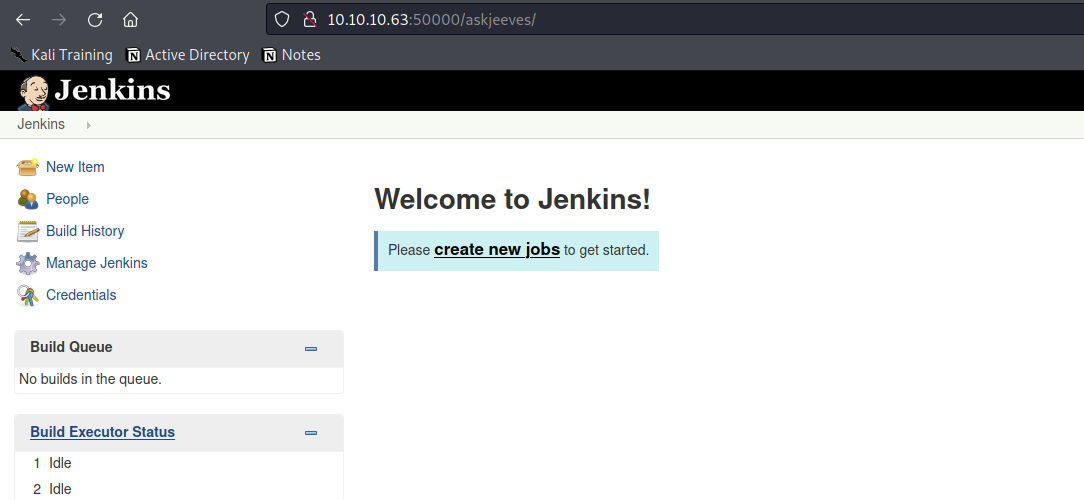1084x500 pixels.
Task: Click the browser Forward arrow
Action: coord(59,19)
